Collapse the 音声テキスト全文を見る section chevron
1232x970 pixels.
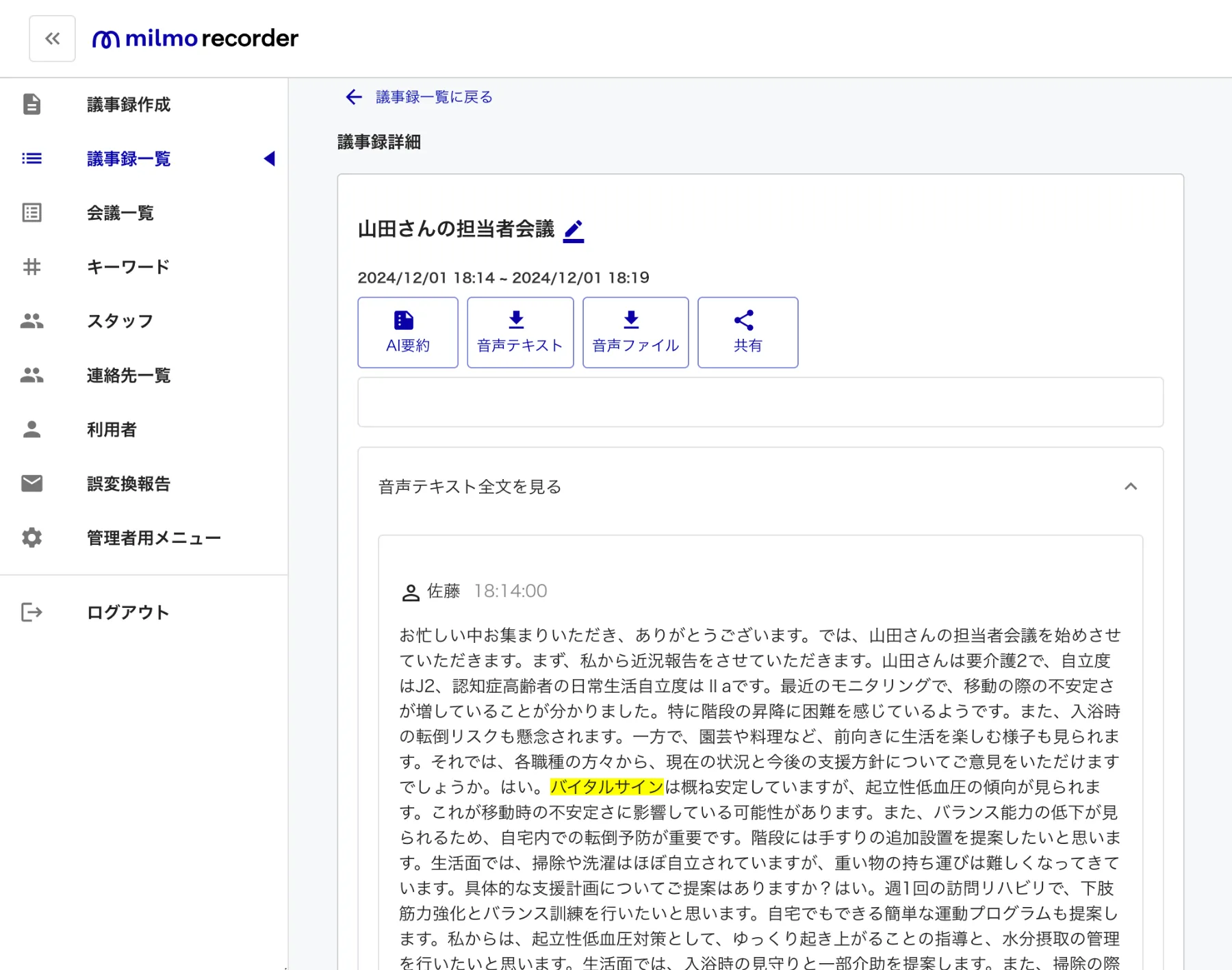(x=1131, y=487)
